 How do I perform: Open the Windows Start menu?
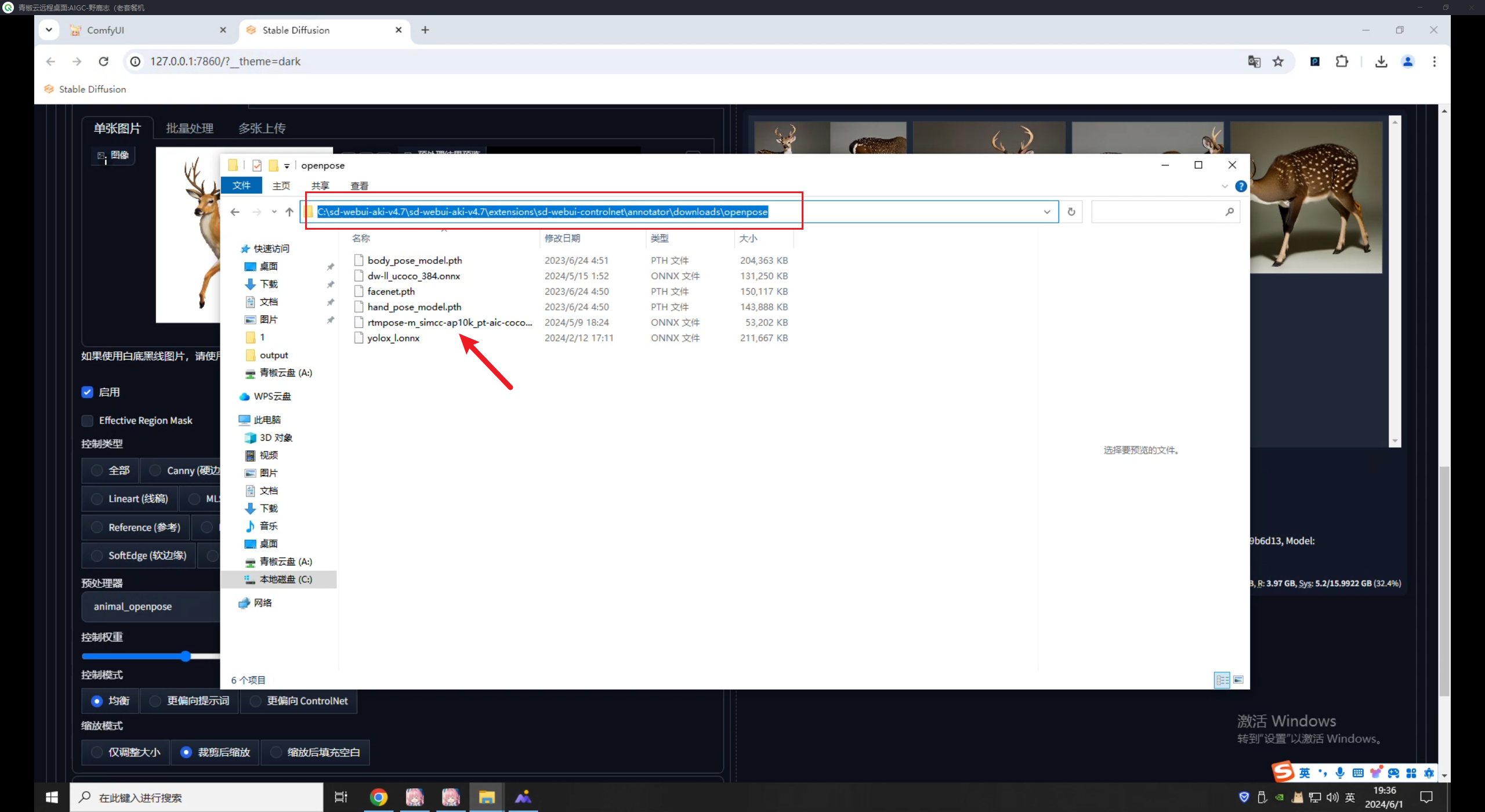point(52,797)
